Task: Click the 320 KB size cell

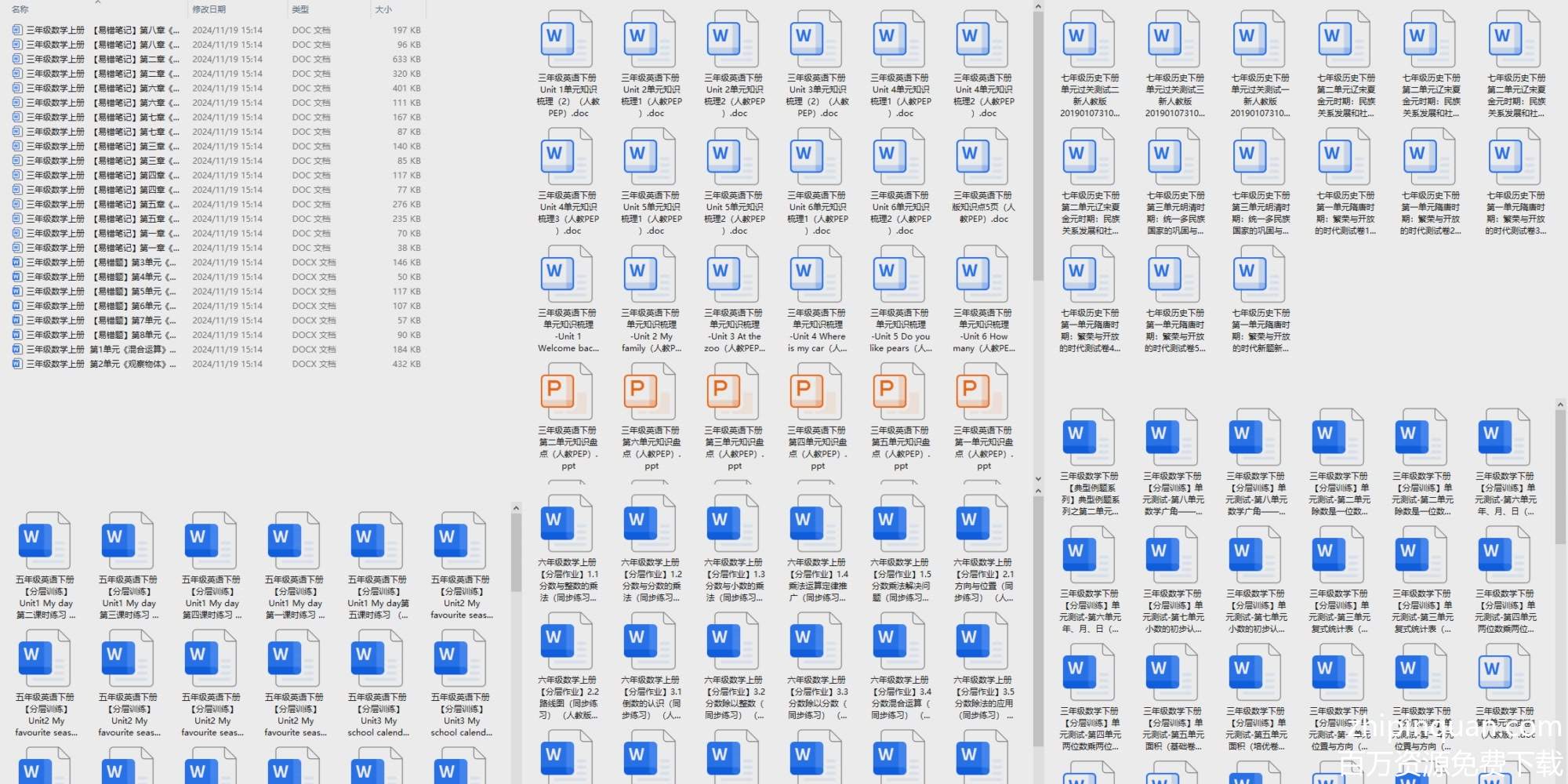Action: pos(406,74)
